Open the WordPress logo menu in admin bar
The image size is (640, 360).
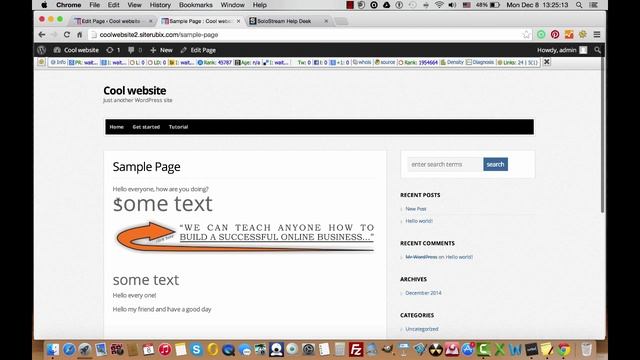coord(41,50)
